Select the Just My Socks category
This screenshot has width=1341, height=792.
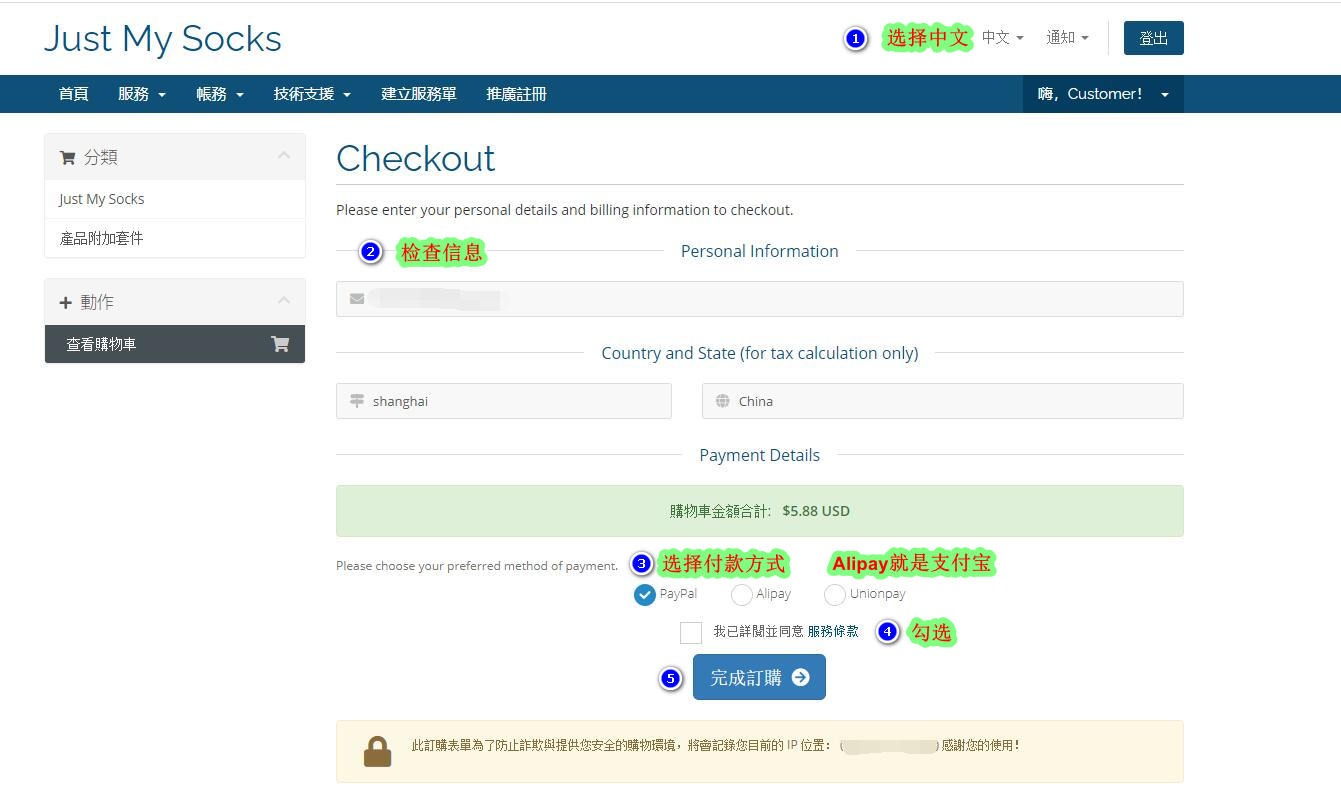tap(175, 199)
